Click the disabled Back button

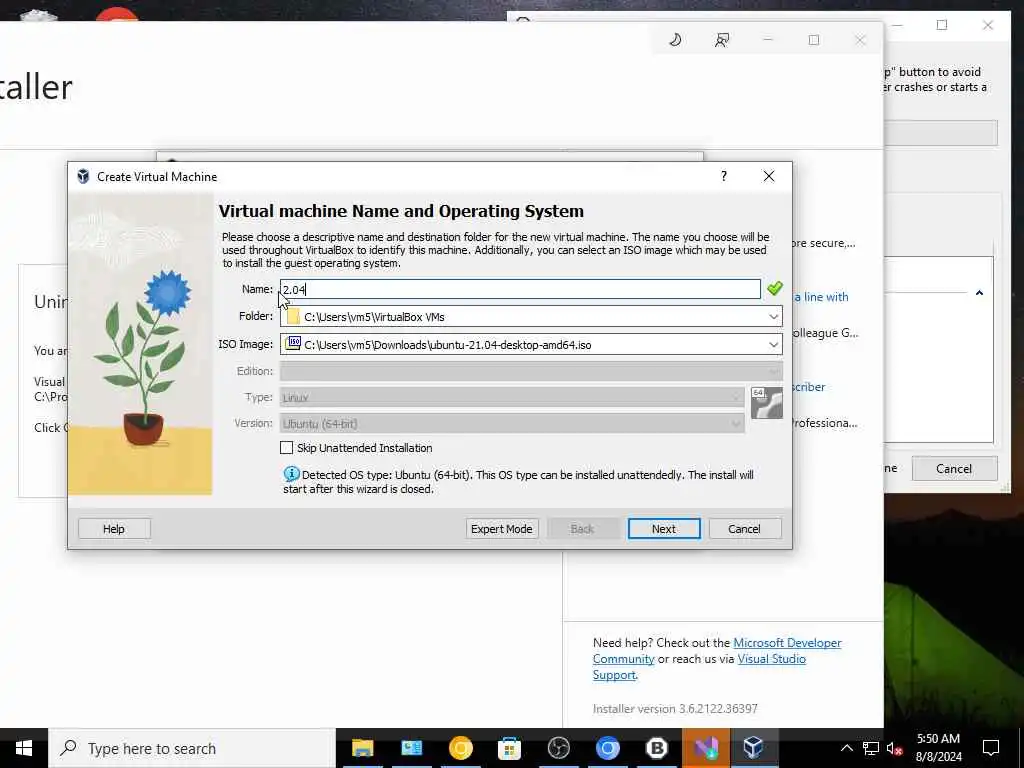pos(582,528)
